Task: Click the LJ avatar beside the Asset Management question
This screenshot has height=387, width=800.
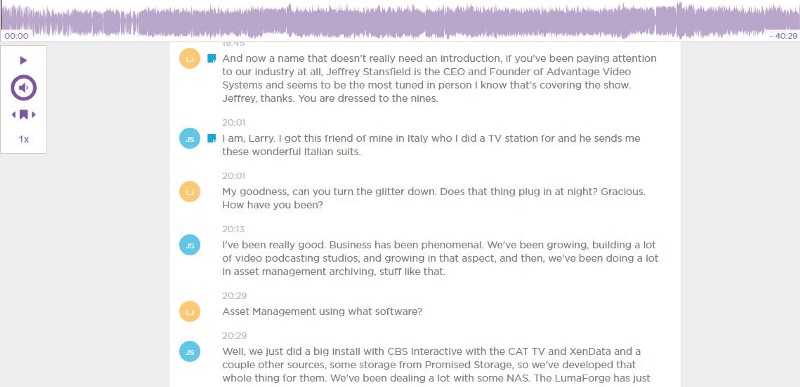Action: point(189,312)
